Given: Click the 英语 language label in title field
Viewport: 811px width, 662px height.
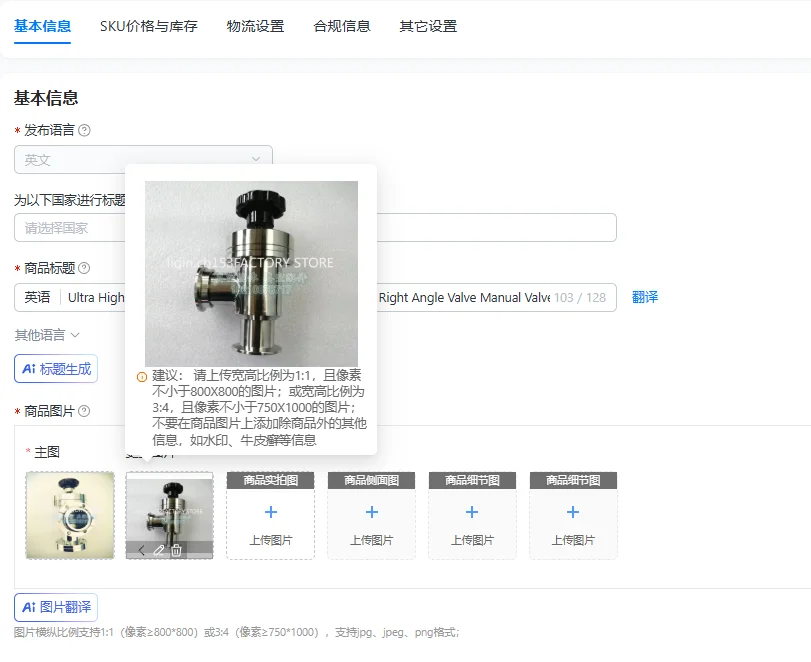Looking at the screenshot, I should (38, 297).
